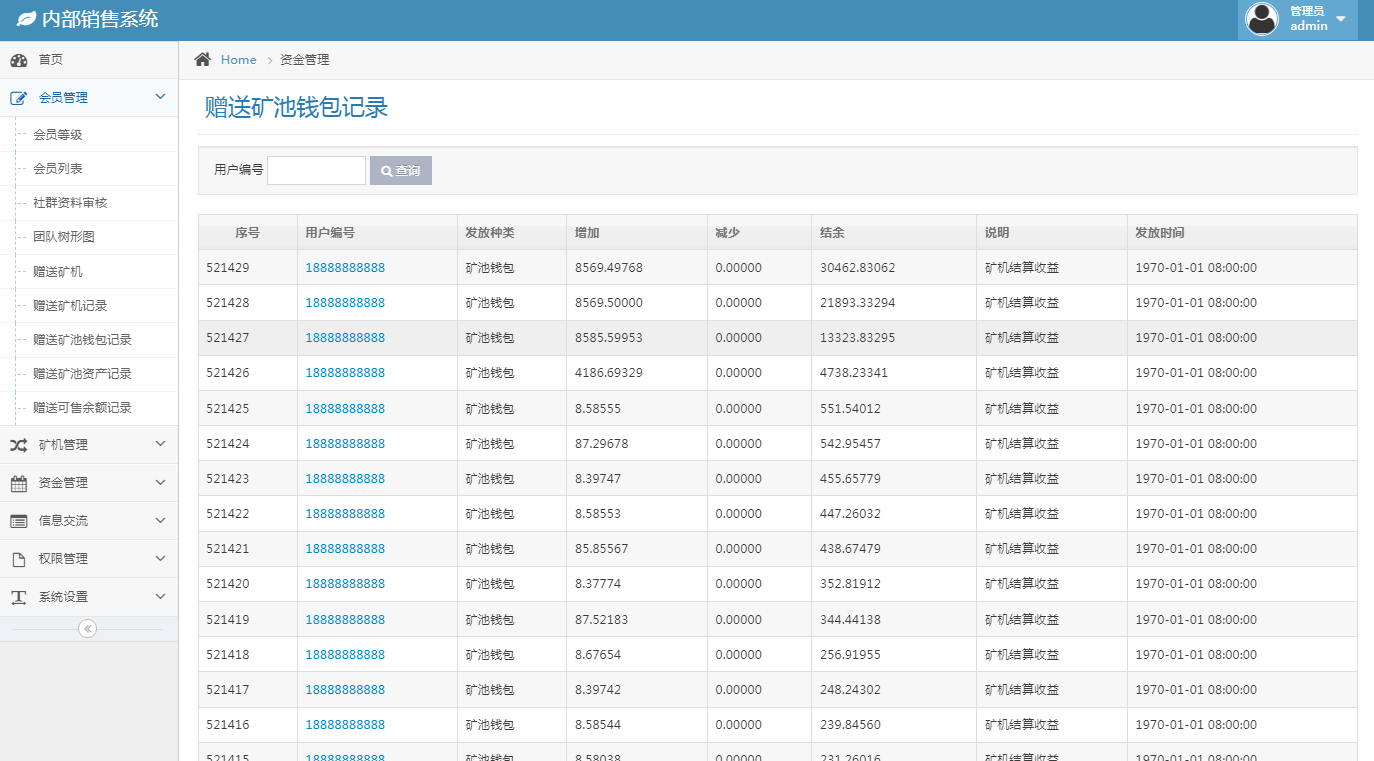Open the admin user dropdown arrow
This screenshot has height=761, width=1374.
pyautogui.click(x=1341, y=19)
